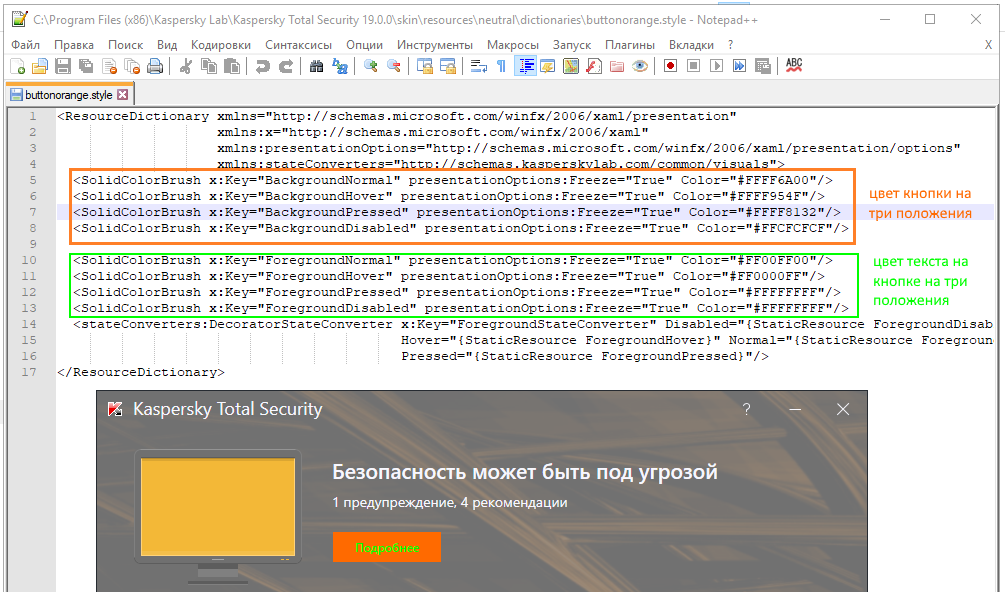Zoom in using the magnifier plus icon
Viewport: 1005px width, 592px height.
click(x=370, y=66)
